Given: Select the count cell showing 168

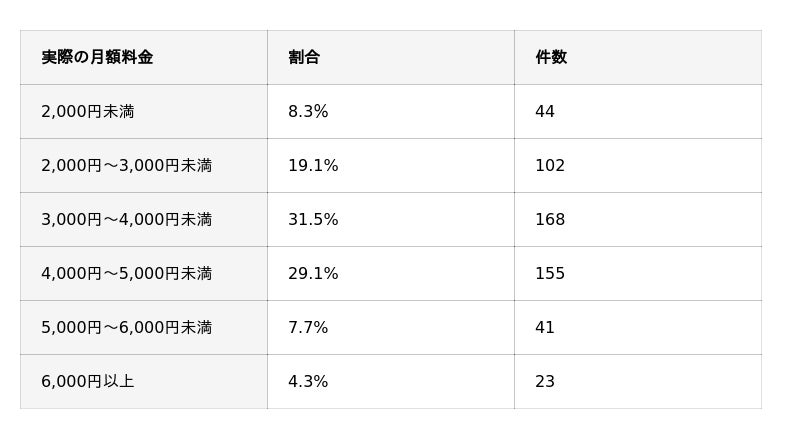Looking at the screenshot, I should point(550,220).
